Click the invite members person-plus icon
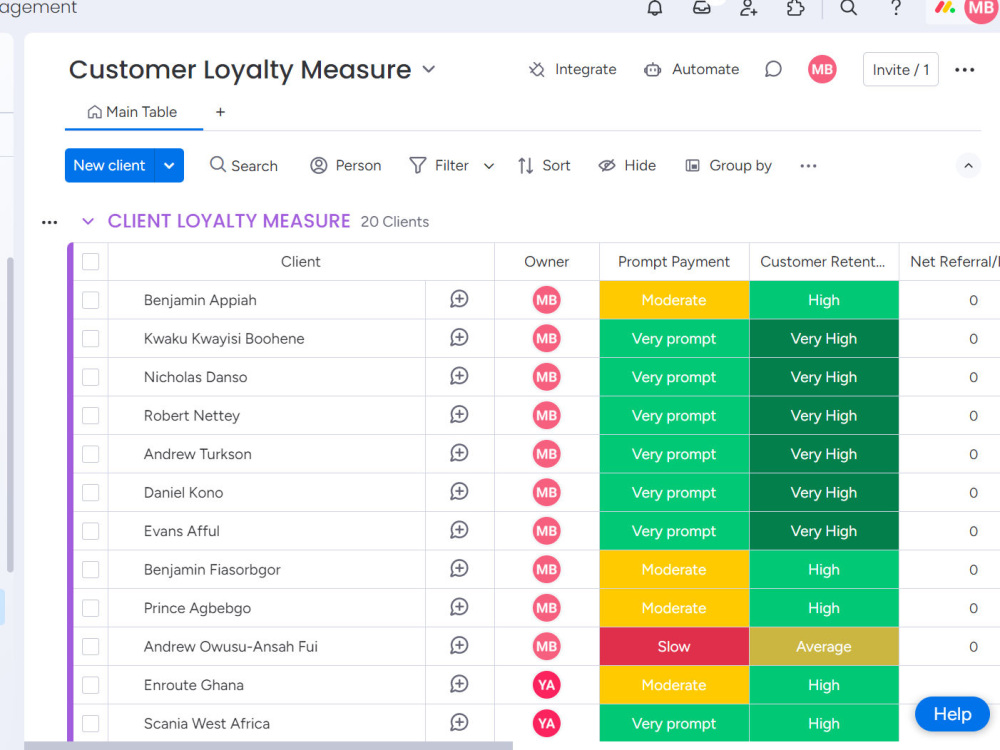This screenshot has width=1000, height=750. 748,8
